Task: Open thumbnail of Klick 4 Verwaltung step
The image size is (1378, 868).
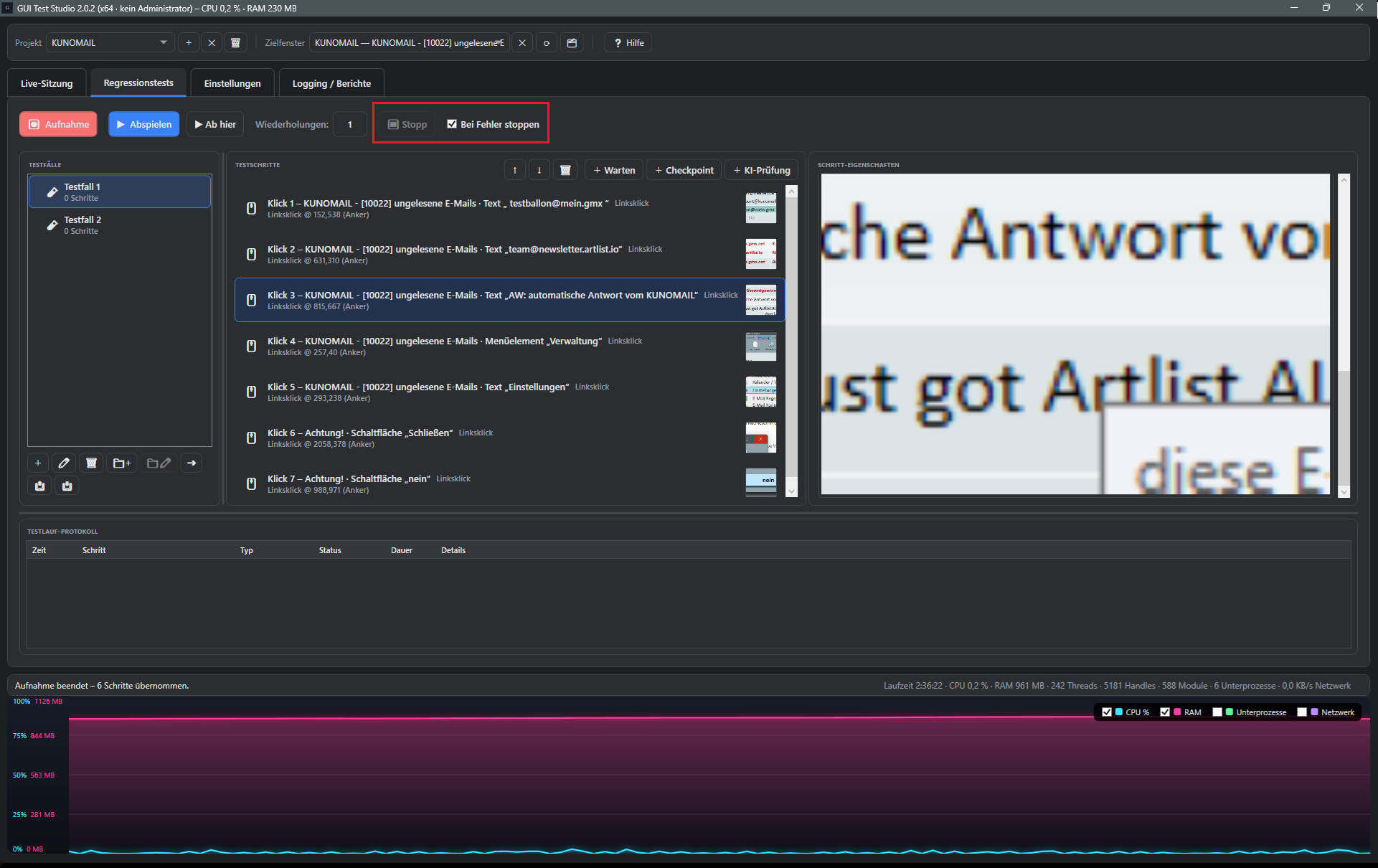Action: tap(761, 346)
